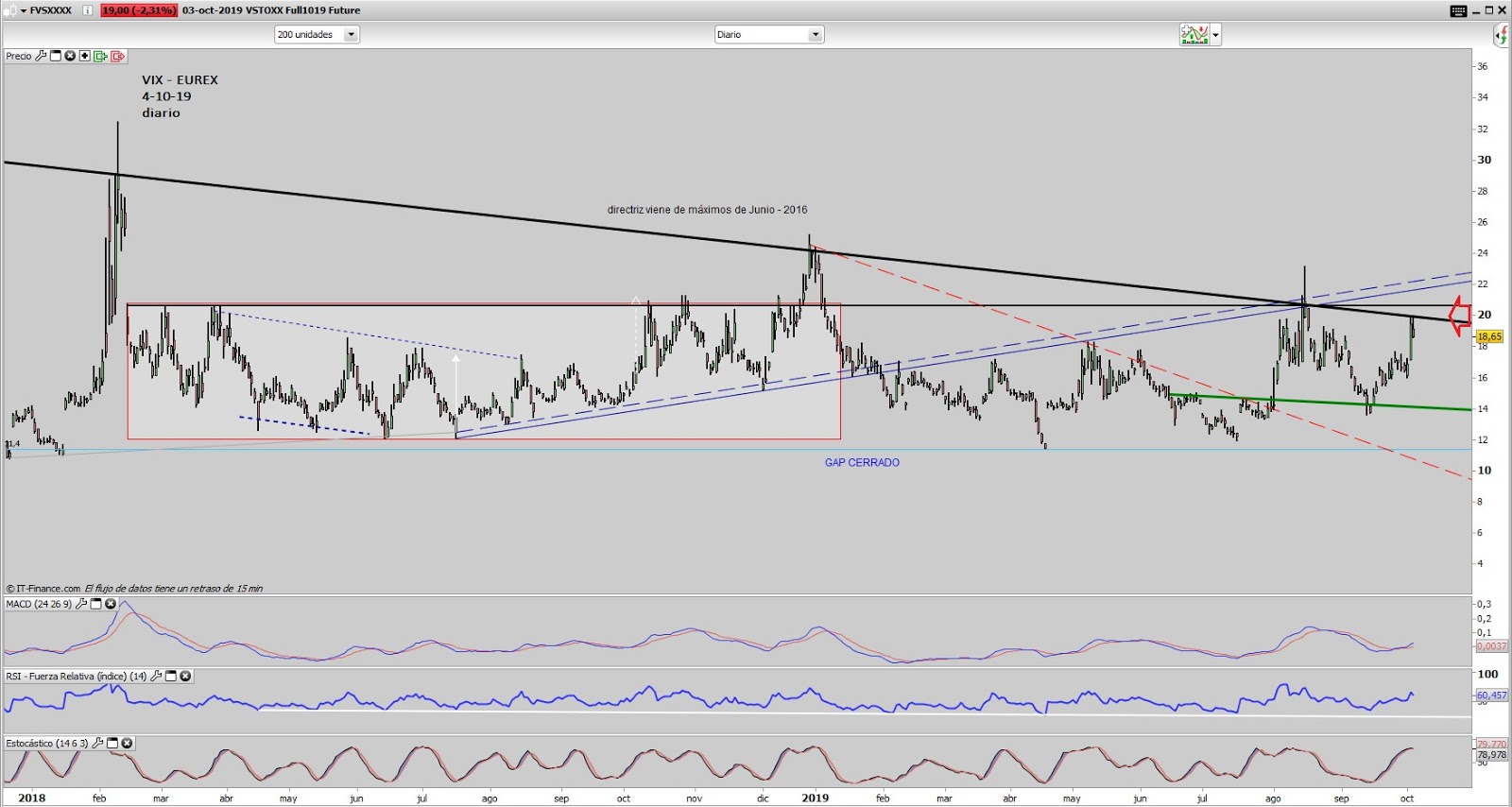The height and width of the screenshot is (807, 1512).
Task: Click the 0,0037 MACD value label
Action: [1491, 646]
